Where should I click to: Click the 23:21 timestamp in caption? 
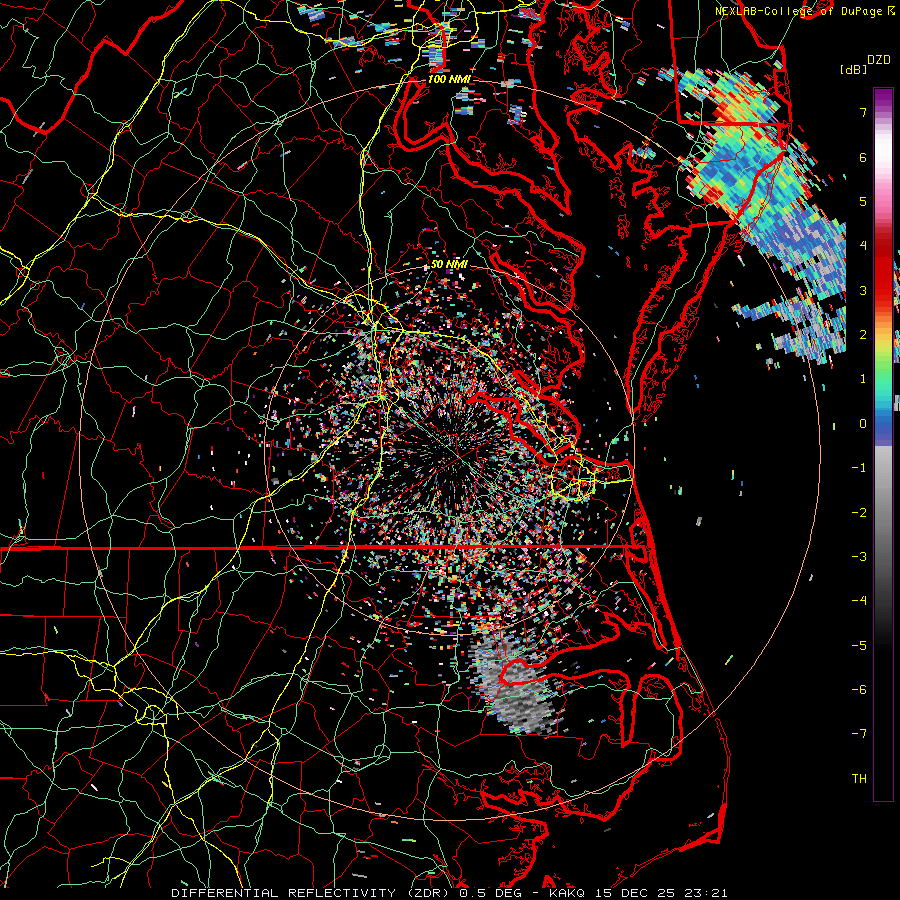705,893
